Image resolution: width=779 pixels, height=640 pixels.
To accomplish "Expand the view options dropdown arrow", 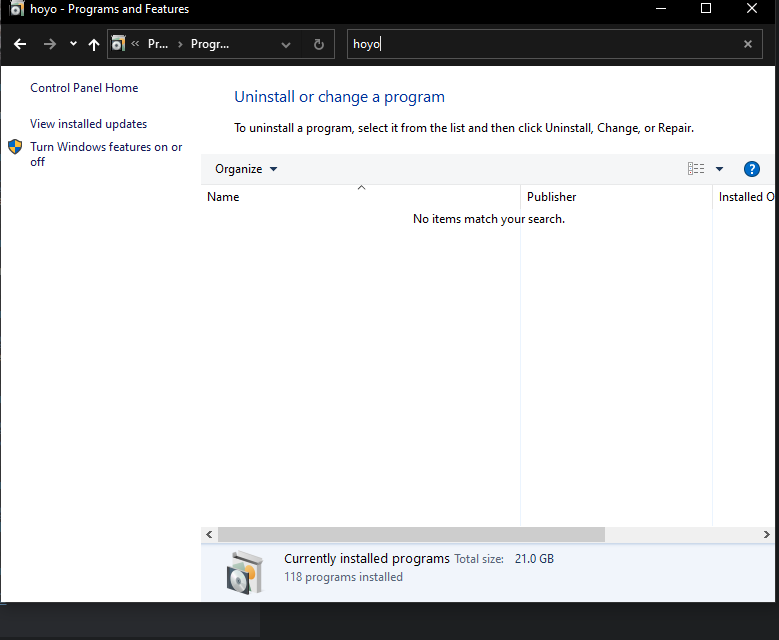I will [719, 169].
